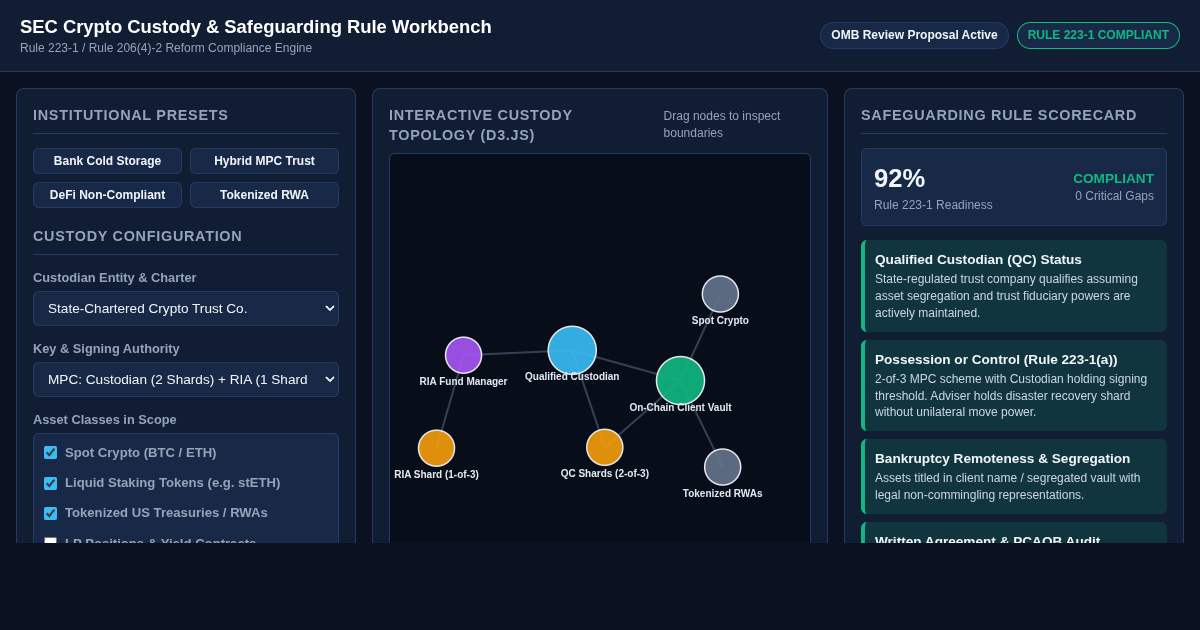The image size is (1200, 630).
Task: Toggle Liquid Staking Tokens checkbox
Action: 50,483
